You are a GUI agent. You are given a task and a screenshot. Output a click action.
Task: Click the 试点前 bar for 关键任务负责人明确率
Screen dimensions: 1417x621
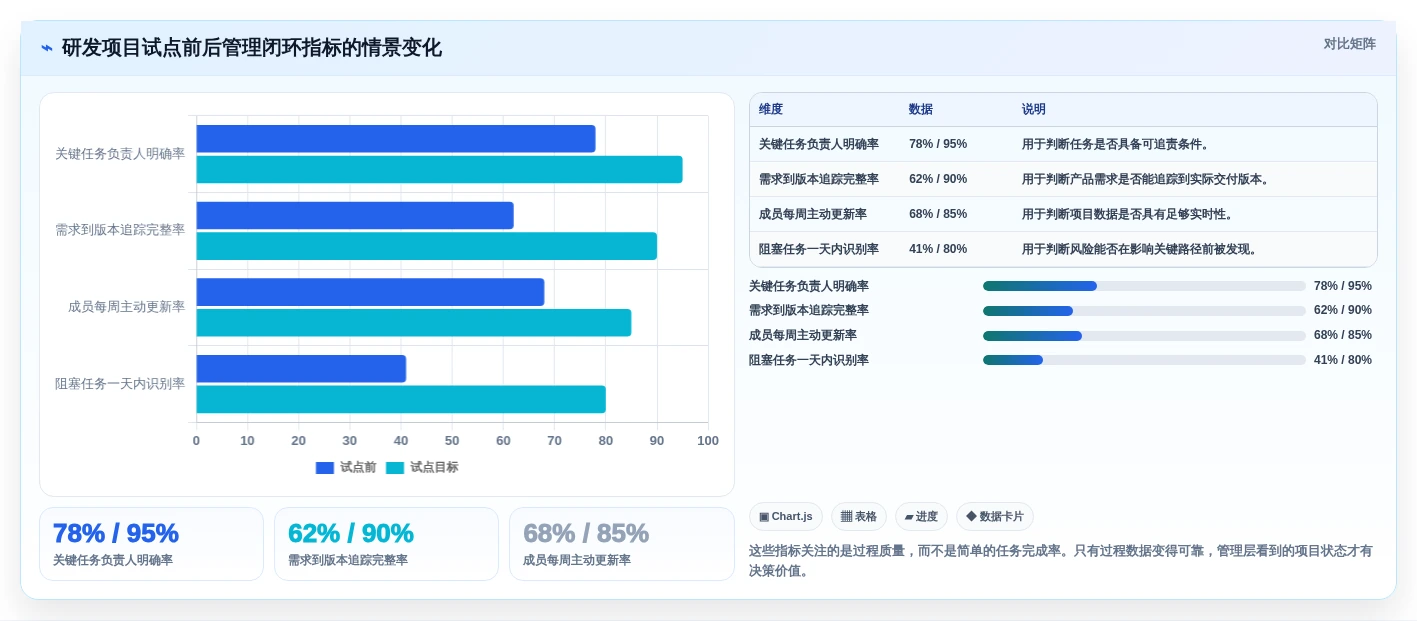pyautogui.click(x=396, y=139)
